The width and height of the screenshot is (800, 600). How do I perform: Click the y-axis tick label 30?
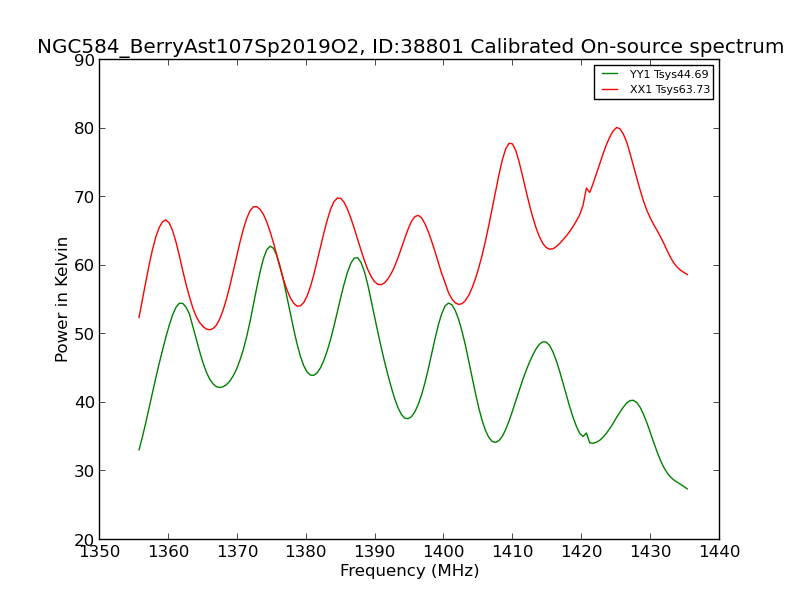[85, 471]
